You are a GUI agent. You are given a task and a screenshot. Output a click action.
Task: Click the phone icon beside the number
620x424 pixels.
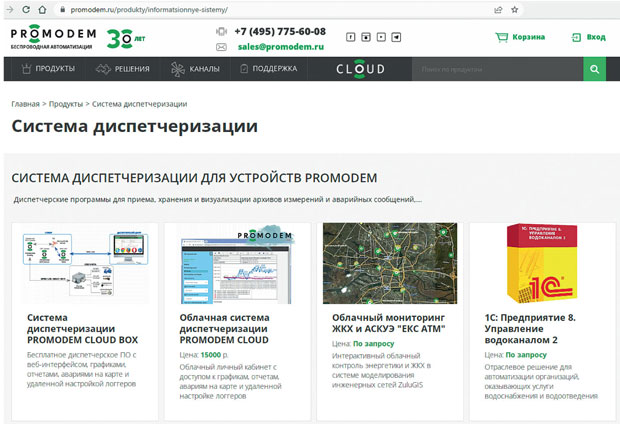(221, 32)
